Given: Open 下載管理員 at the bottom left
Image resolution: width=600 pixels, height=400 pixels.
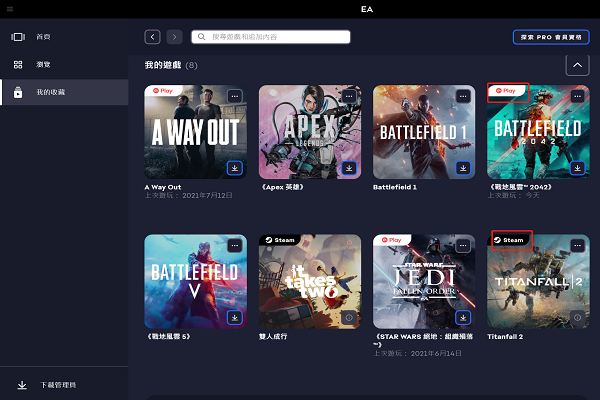Looking at the screenshot, I should (57, 385).
